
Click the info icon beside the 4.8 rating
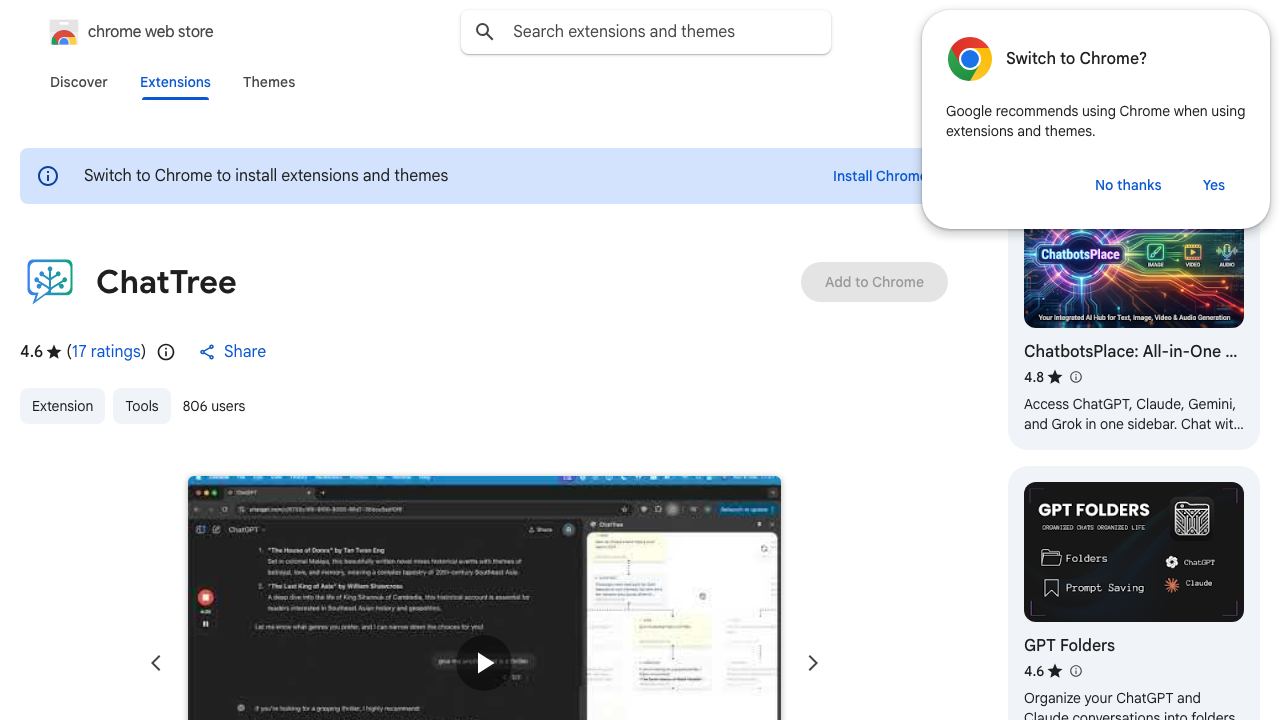pyautogui.click(x=1076, y=377)
